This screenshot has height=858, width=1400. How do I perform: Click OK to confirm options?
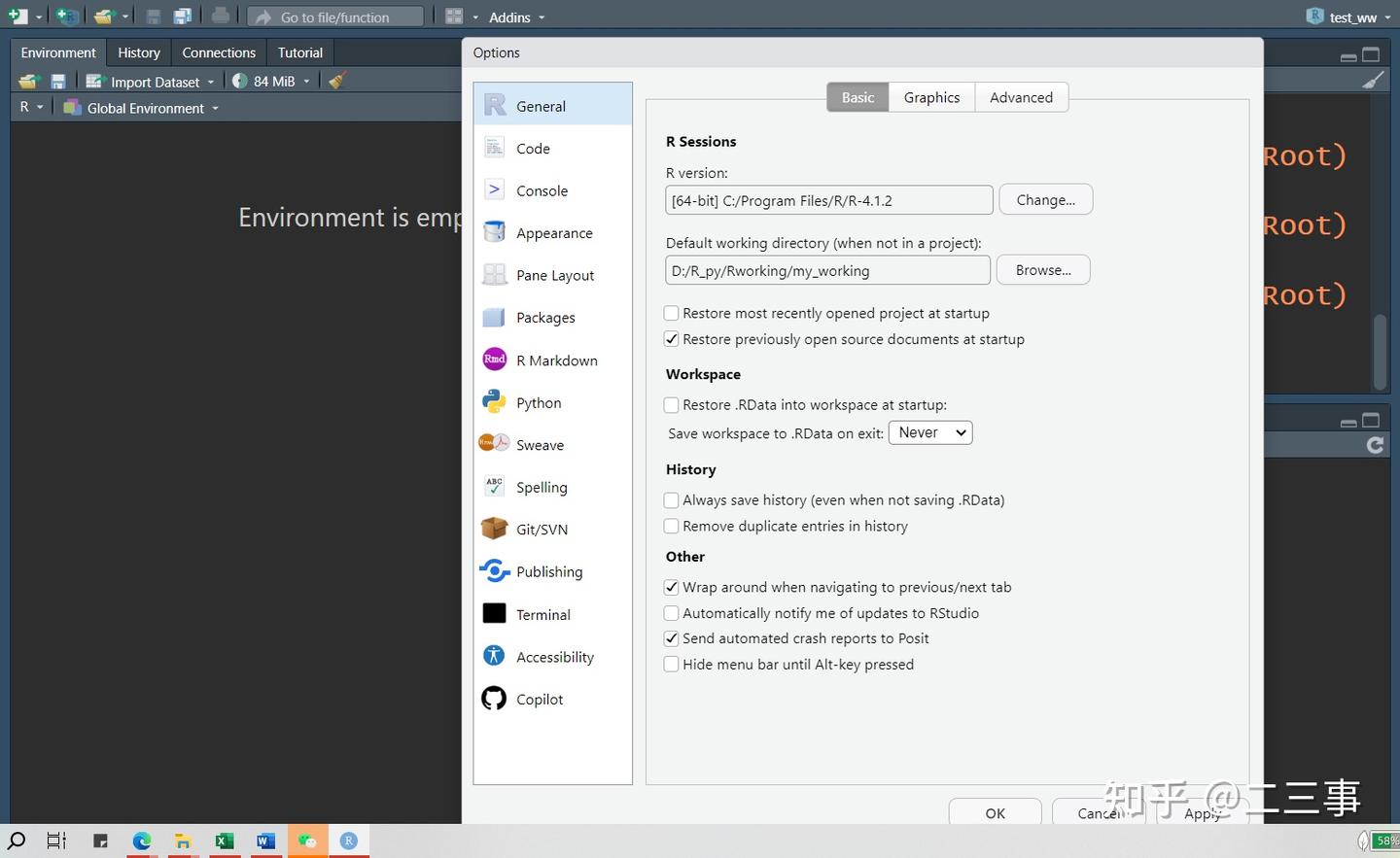pos(996,812)
